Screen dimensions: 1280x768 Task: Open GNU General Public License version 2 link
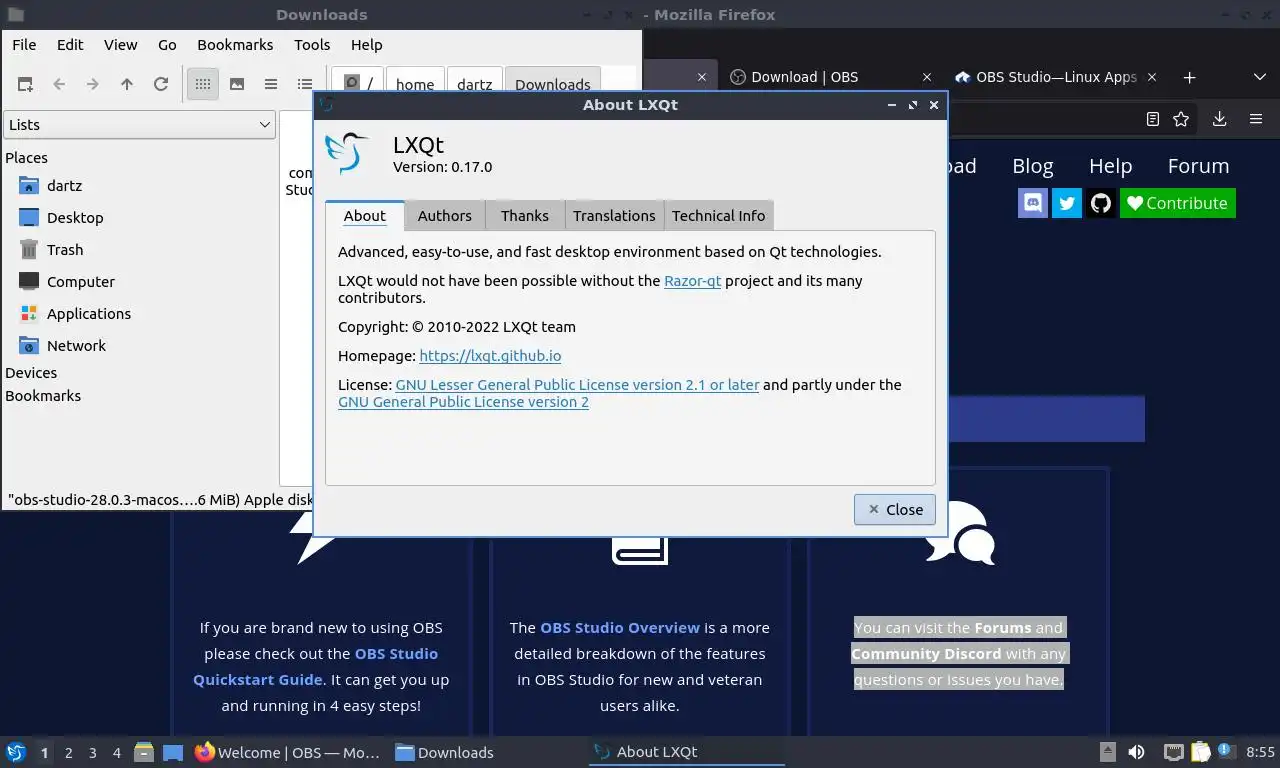pos(463,402)
